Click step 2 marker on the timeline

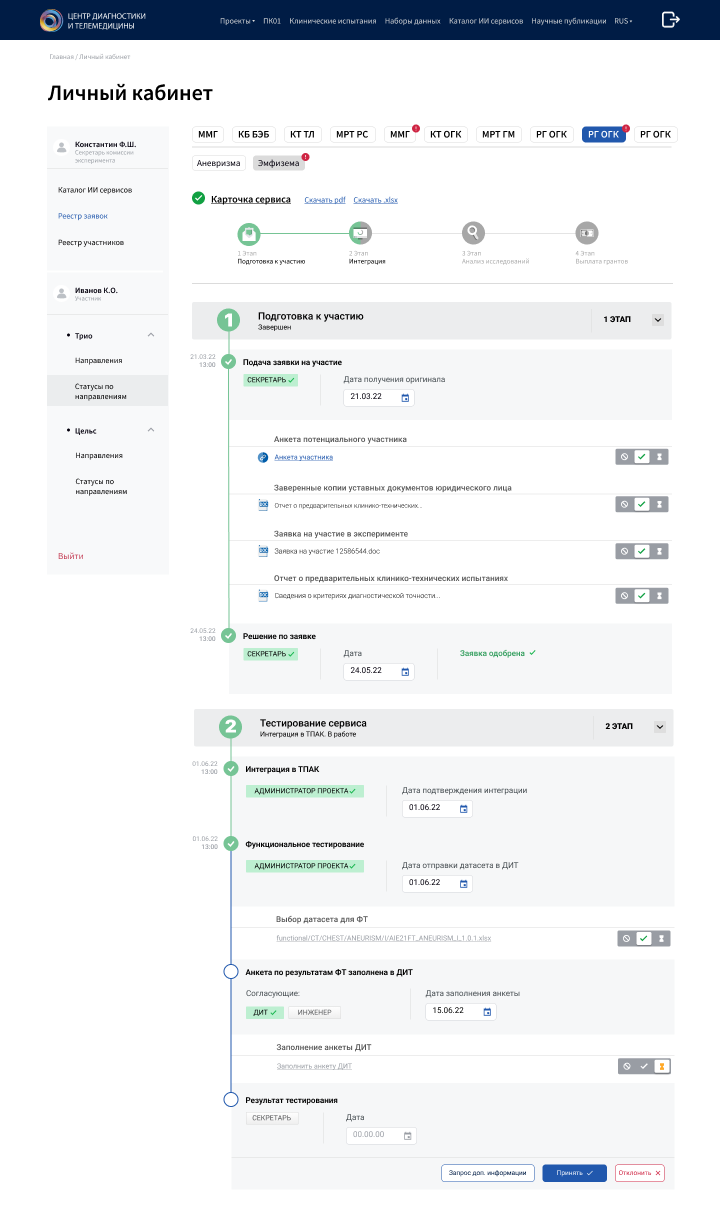231,727
